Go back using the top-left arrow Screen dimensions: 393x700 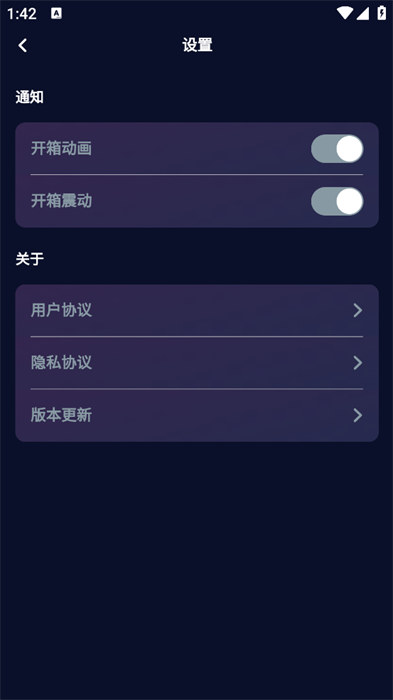click(x=23, y=45)
